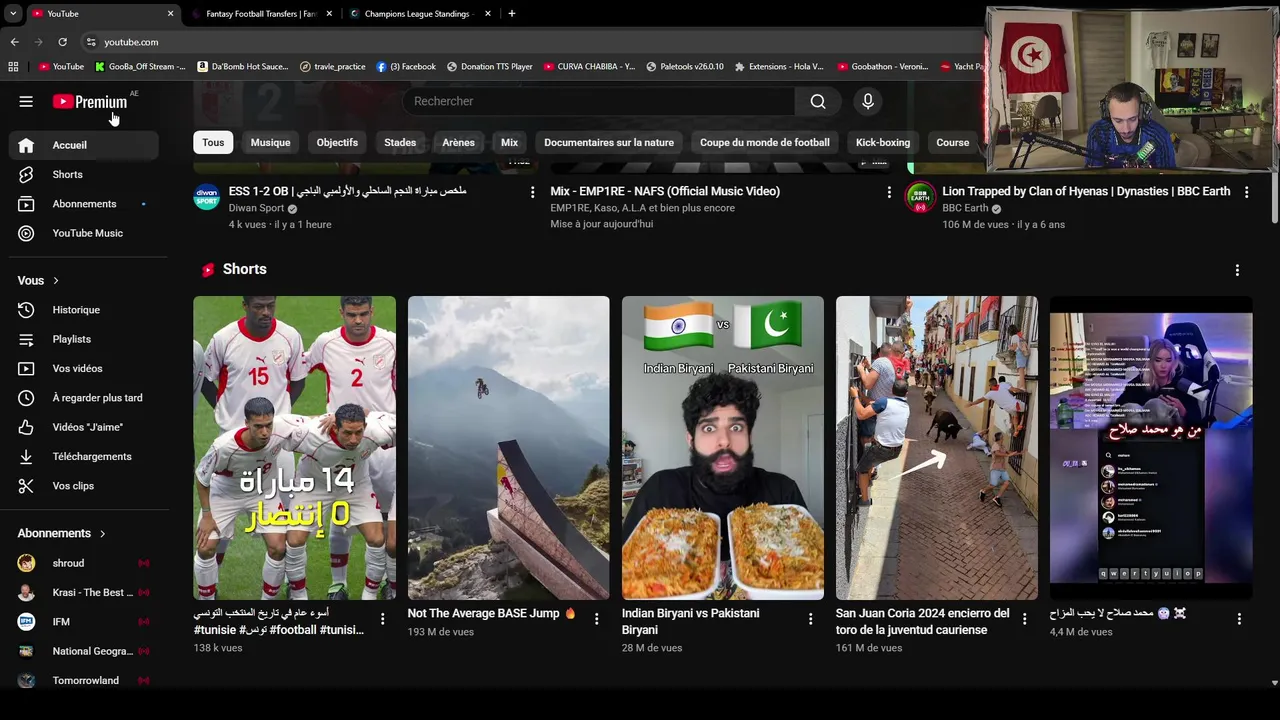The width and height of the screenshot is (1280, 720).
Task: Open IFM channel subscription
Action: click(x=85, y=622)
